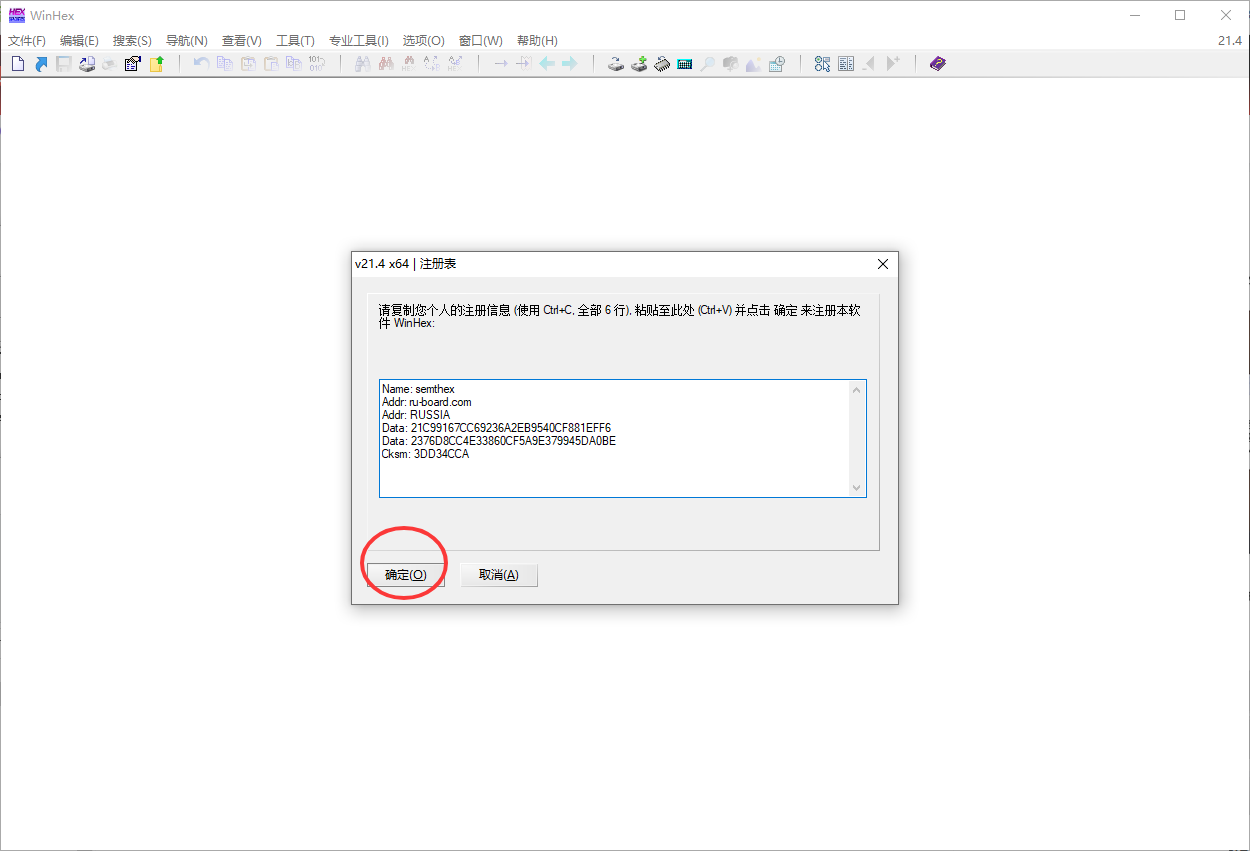The image size is (1250, 851).
Task: Open the Create Disk Image printer-drive icon
Action: 86,64
